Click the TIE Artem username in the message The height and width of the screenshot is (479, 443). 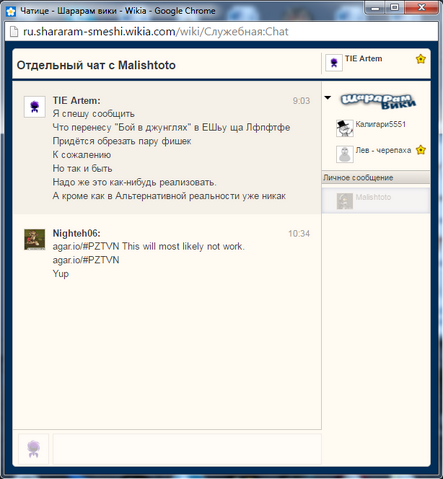[76, 100]
